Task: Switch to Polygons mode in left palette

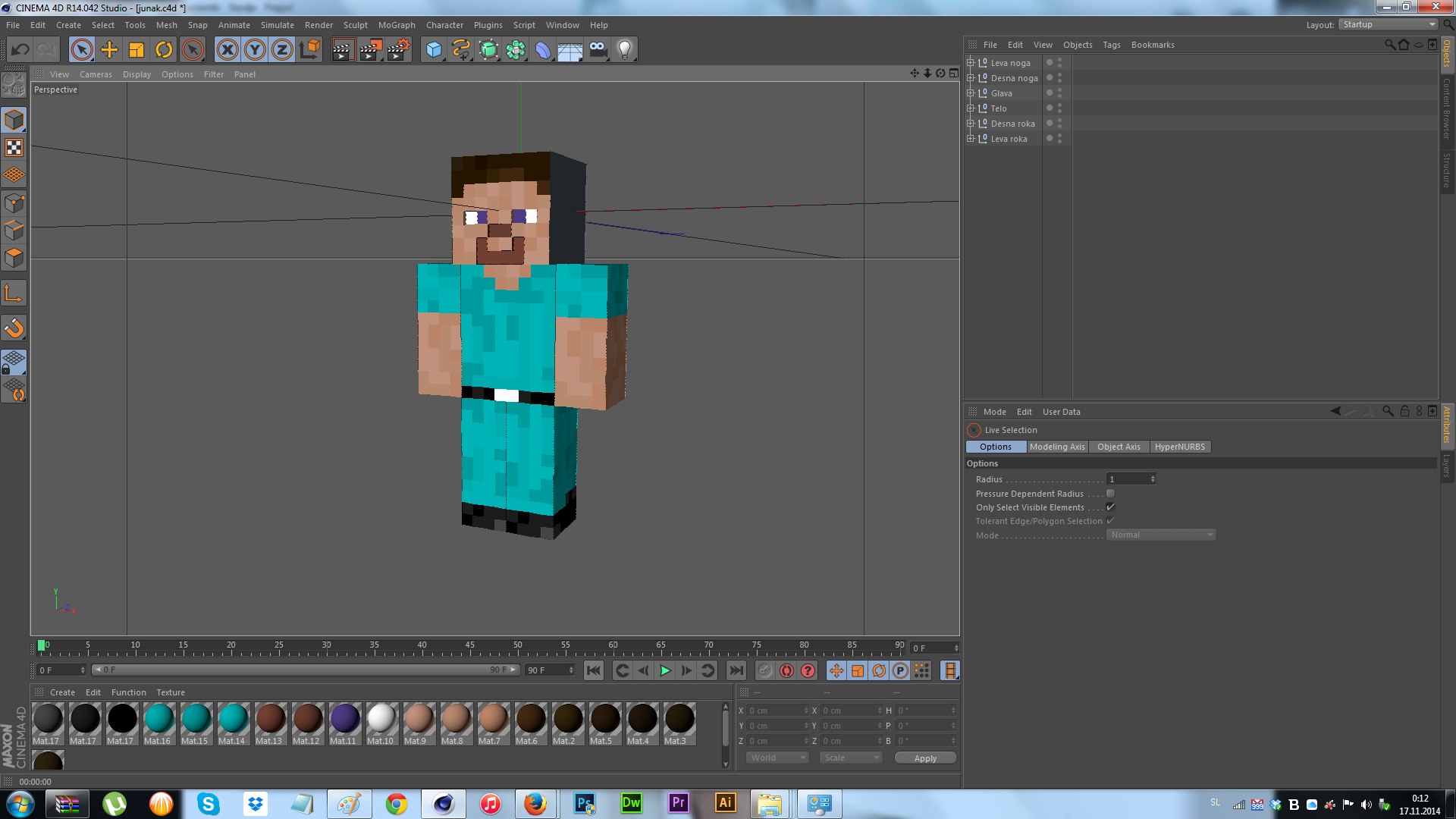Action: pos(14,258)
